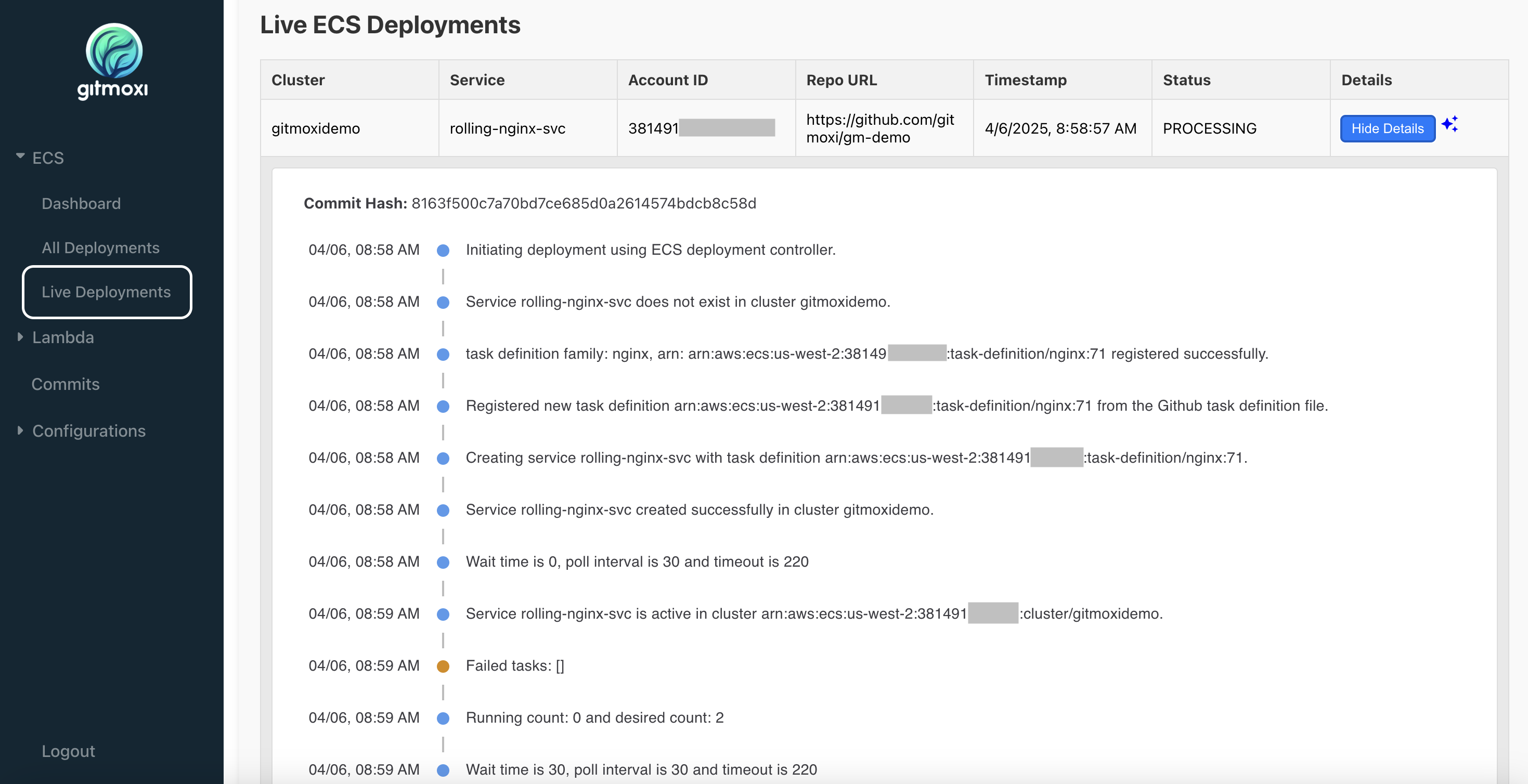Click the Hide Details button
Screen dimensions: 1528x784
click(1388, 129)
